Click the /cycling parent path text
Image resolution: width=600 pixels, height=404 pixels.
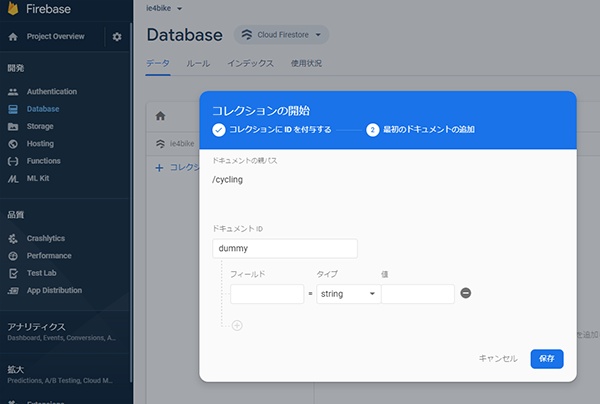[x=227, y=180]
